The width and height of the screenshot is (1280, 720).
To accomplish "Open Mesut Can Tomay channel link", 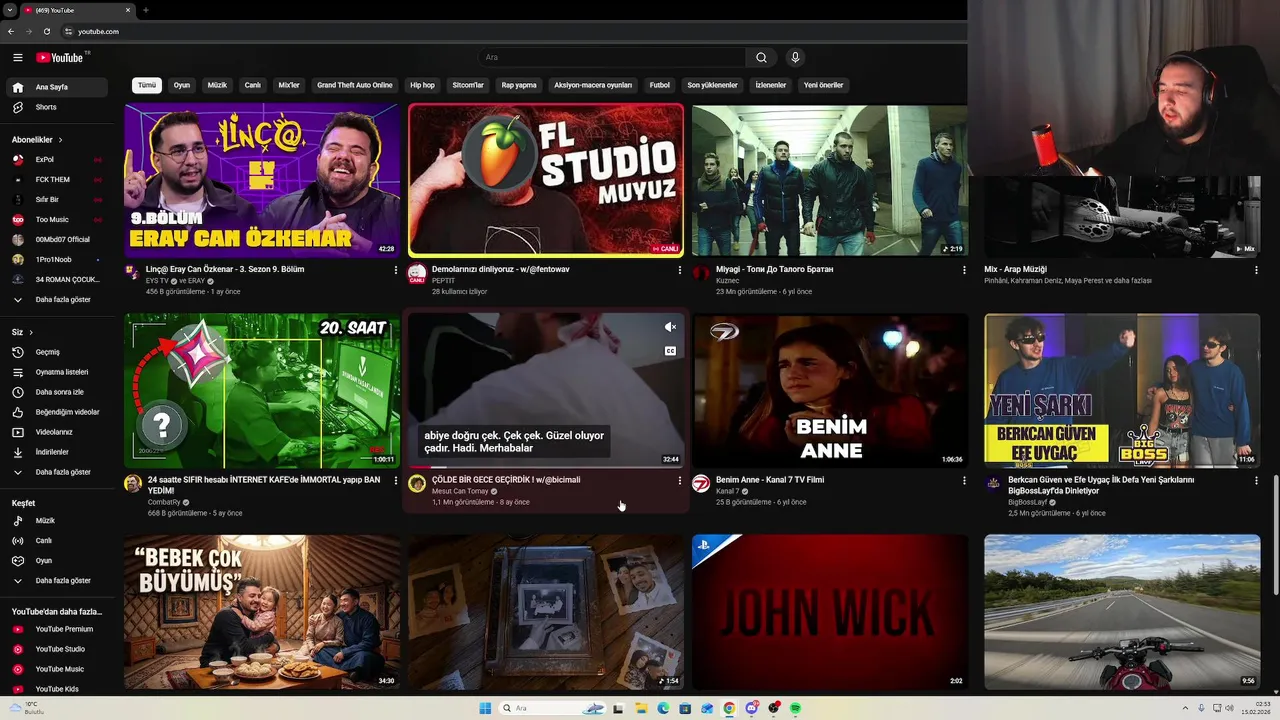I will click(x=460, y=491).
